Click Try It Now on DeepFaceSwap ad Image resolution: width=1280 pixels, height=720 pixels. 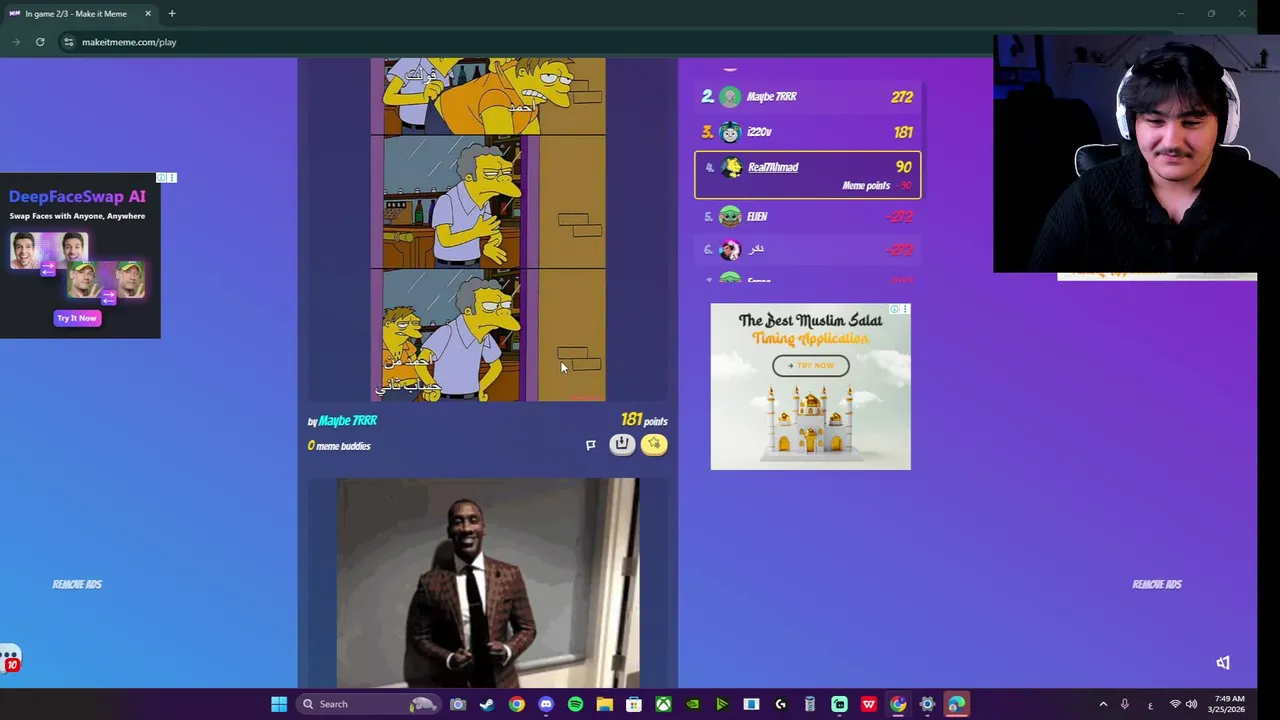(x=77, y=318)
